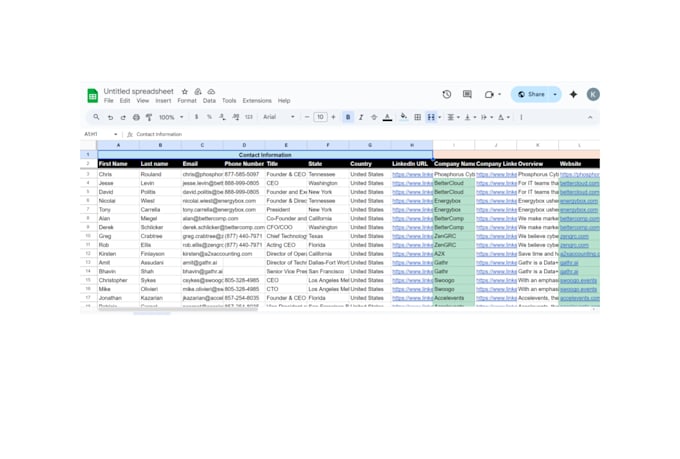This screenshot has height=459, width=680.
Task: Open the account avatar K
Action: [593, 94]
